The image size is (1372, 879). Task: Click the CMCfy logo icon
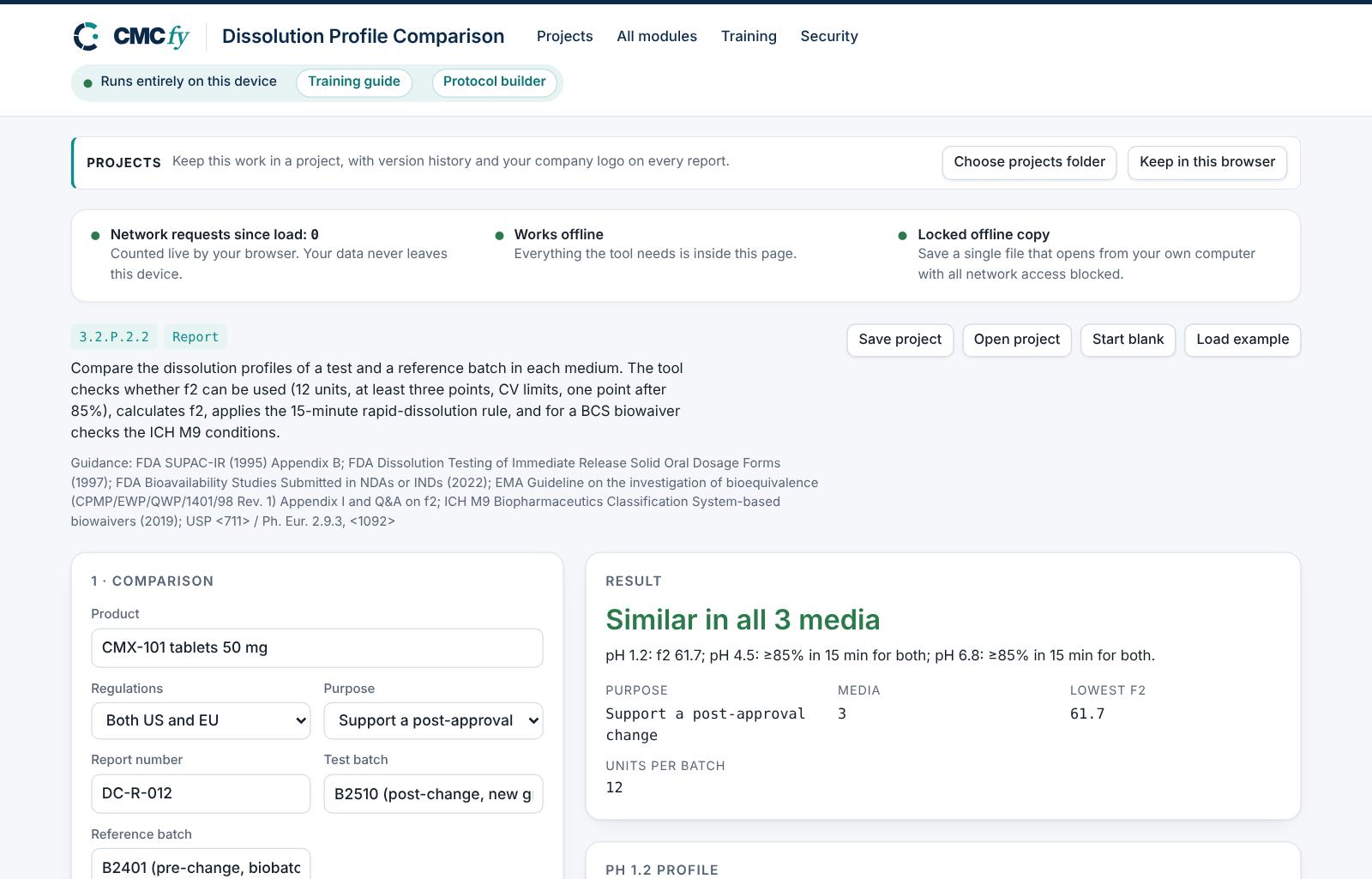tap(86, 36)
